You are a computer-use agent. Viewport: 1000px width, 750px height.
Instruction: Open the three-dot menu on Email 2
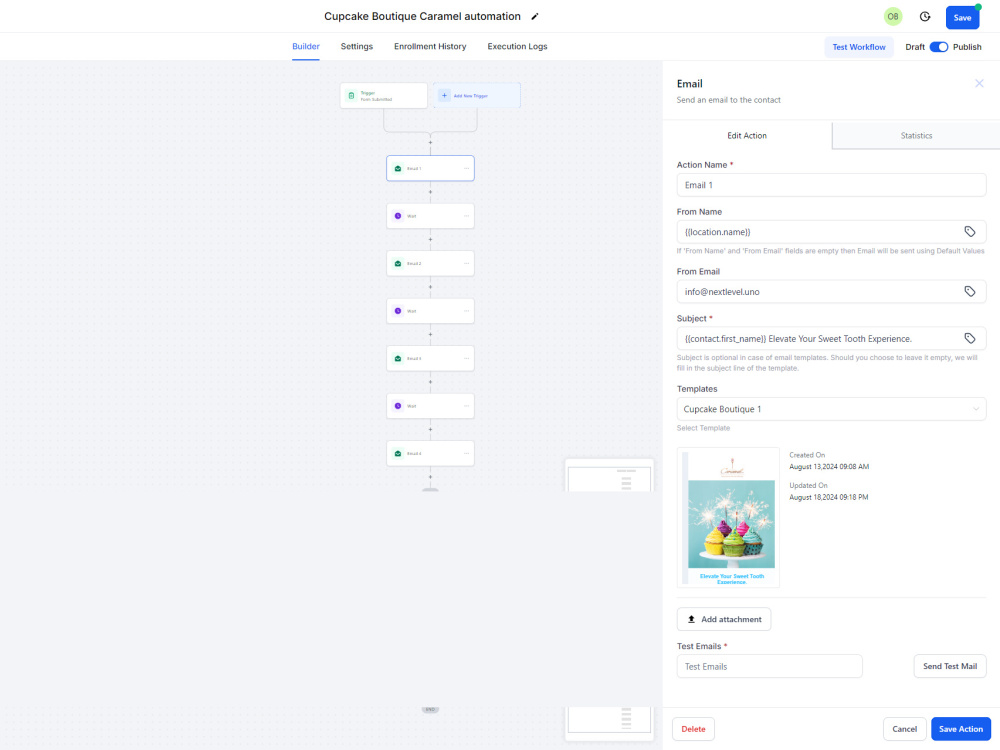pos(467,263)
